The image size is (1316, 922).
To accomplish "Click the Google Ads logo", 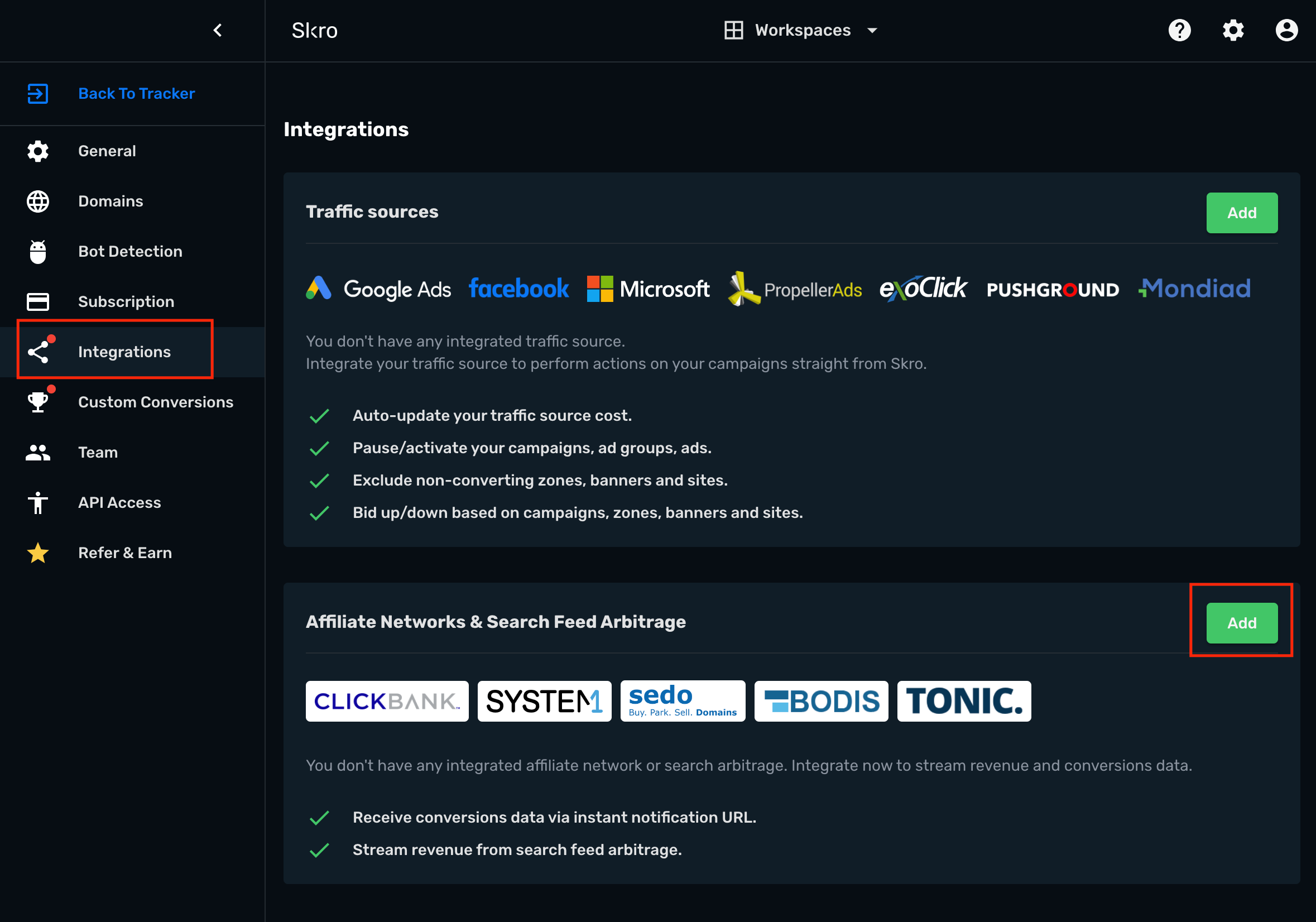I will [x=378, y=289].
